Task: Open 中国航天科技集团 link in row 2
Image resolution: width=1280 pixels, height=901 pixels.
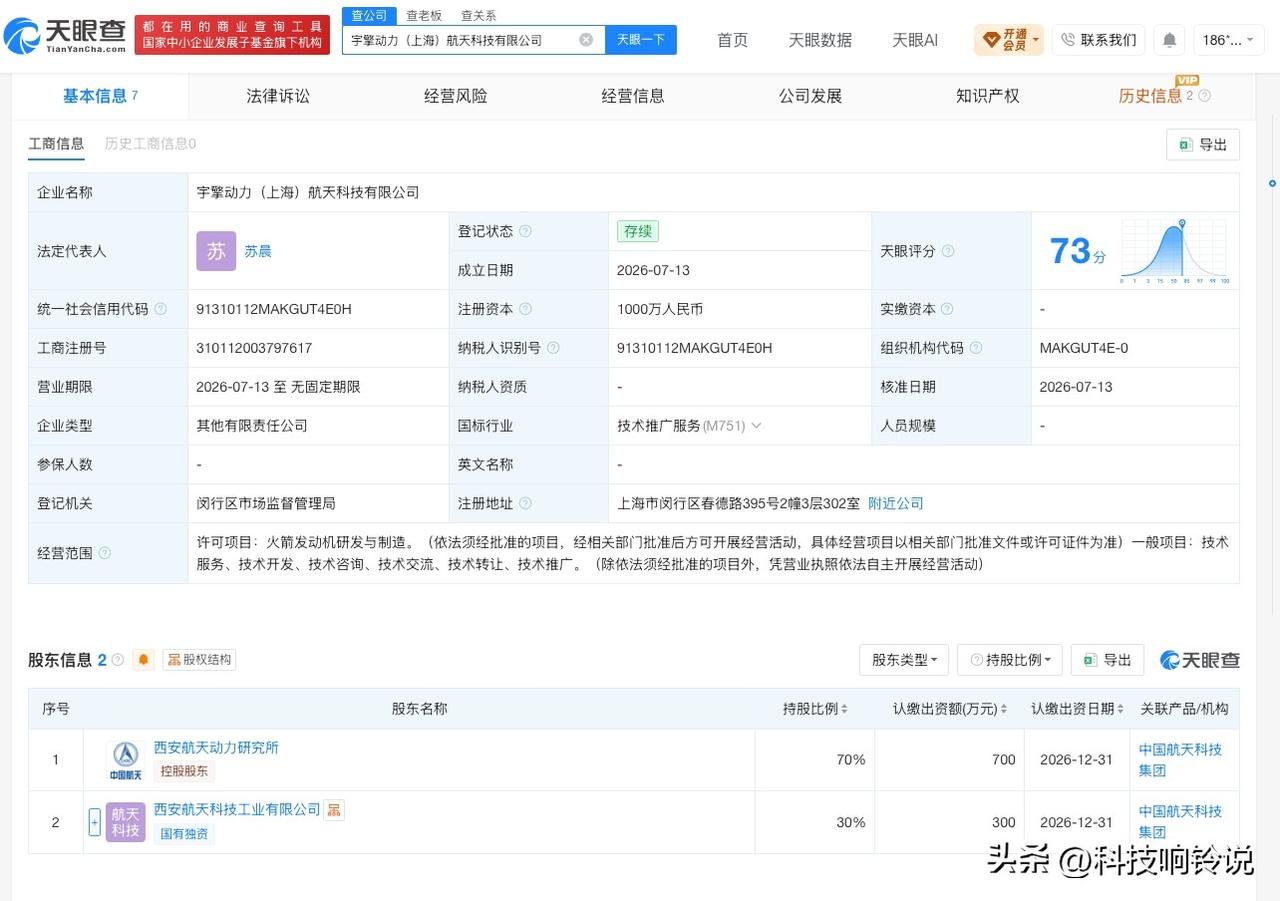Action: pyautogui.click(x=1180, y=822)
